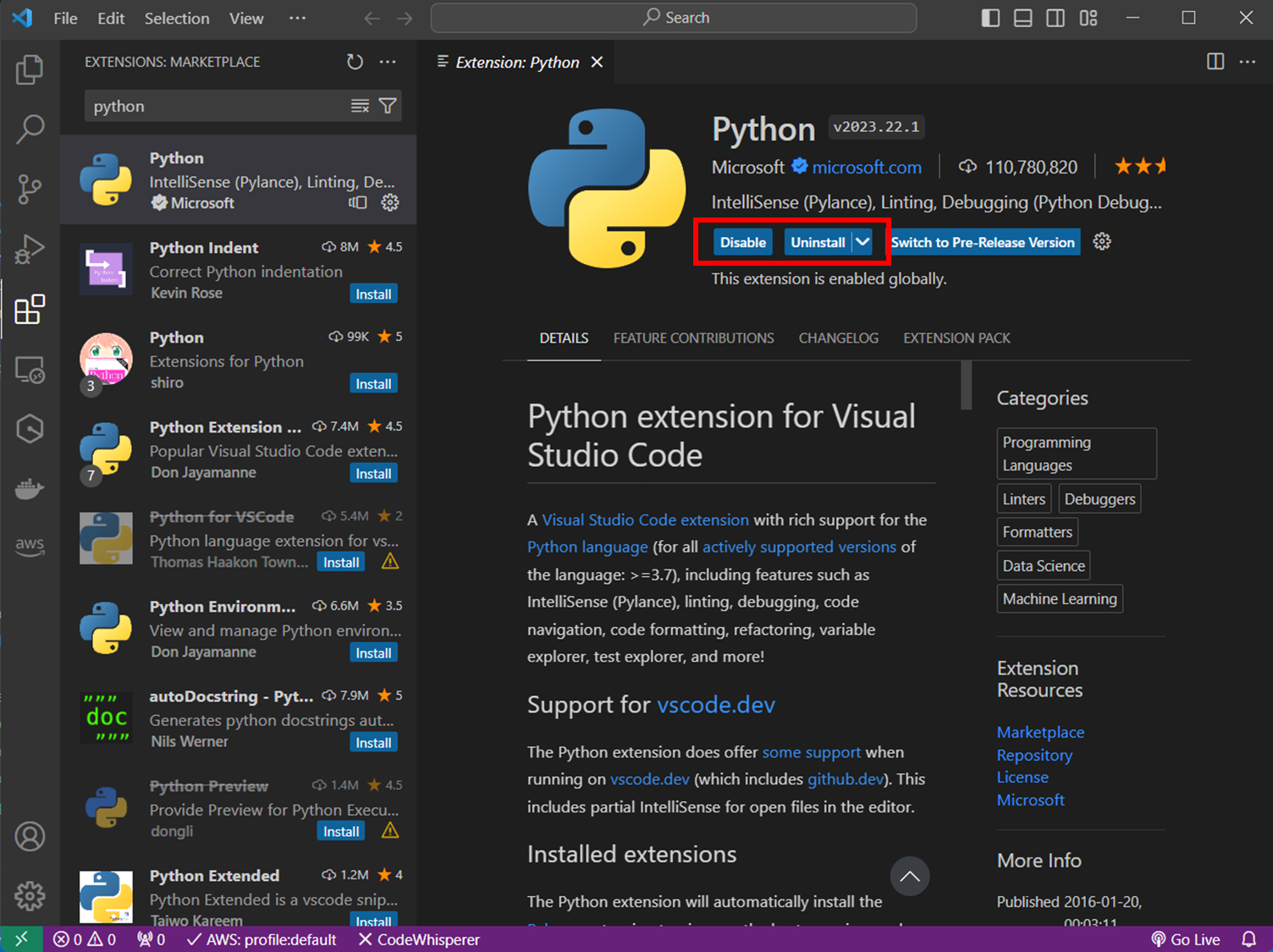Install the autoDocstring extension

pos(373,742)
